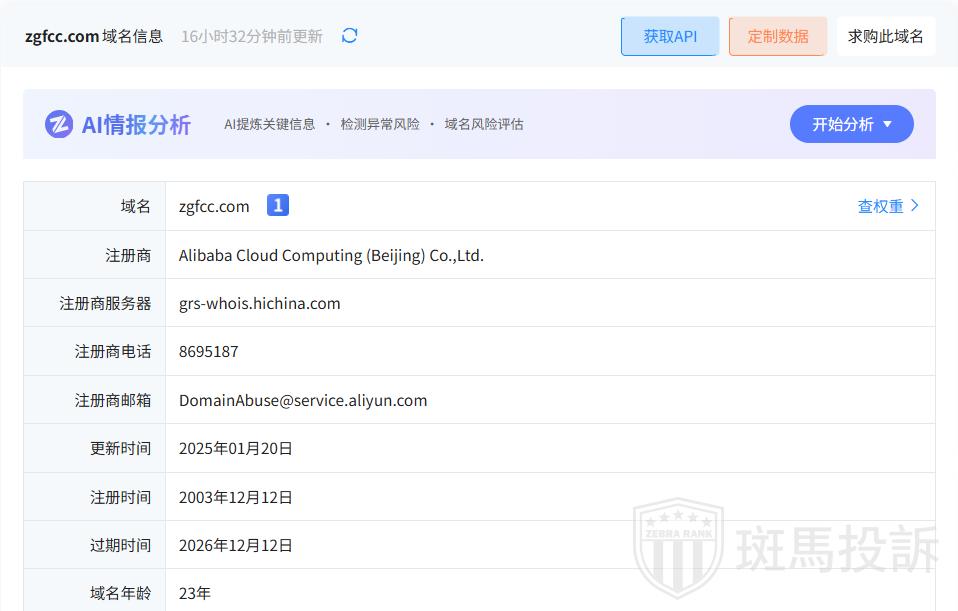Select the Alibaba Cloud Computing registrar text
Screen dimensions: 958x611
point(331,255)
